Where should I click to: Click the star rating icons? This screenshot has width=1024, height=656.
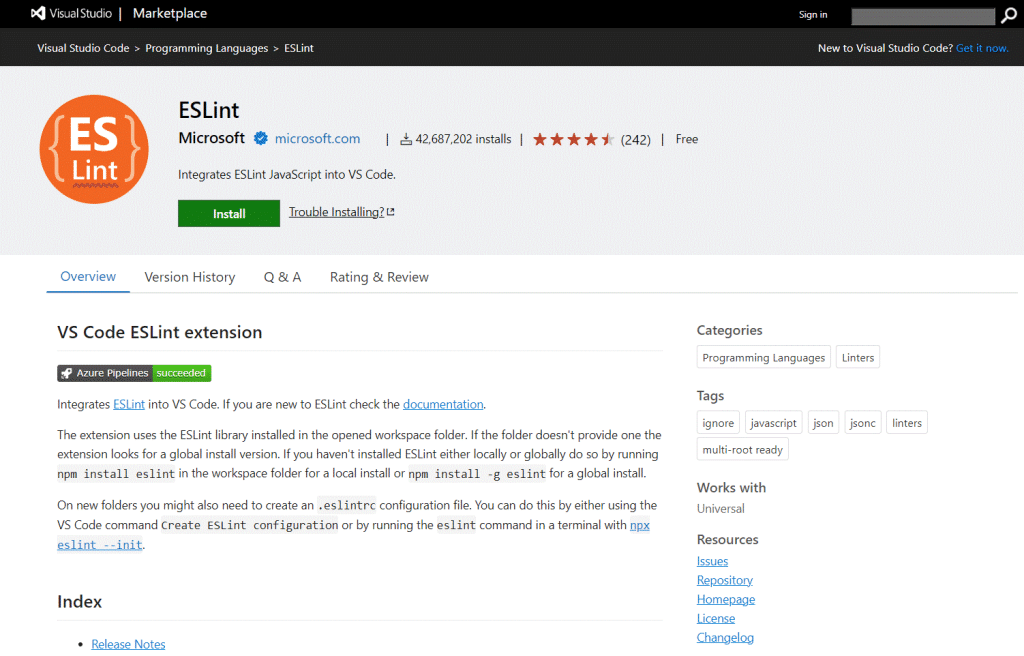(573, 139)
